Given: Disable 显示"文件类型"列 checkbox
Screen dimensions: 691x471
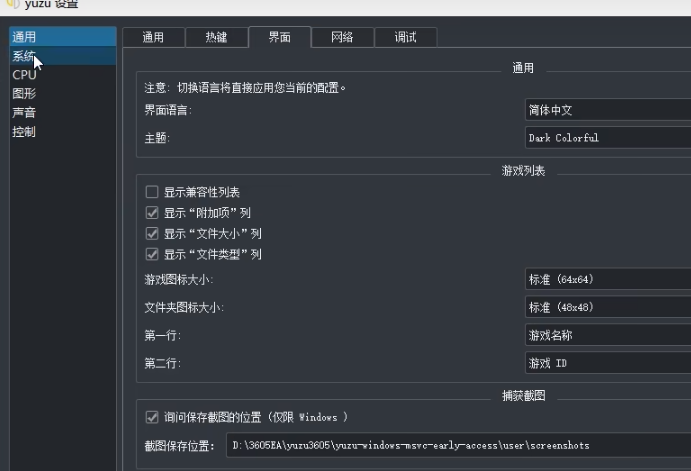Looking at the screenshot, I should [x=152, y=255].
